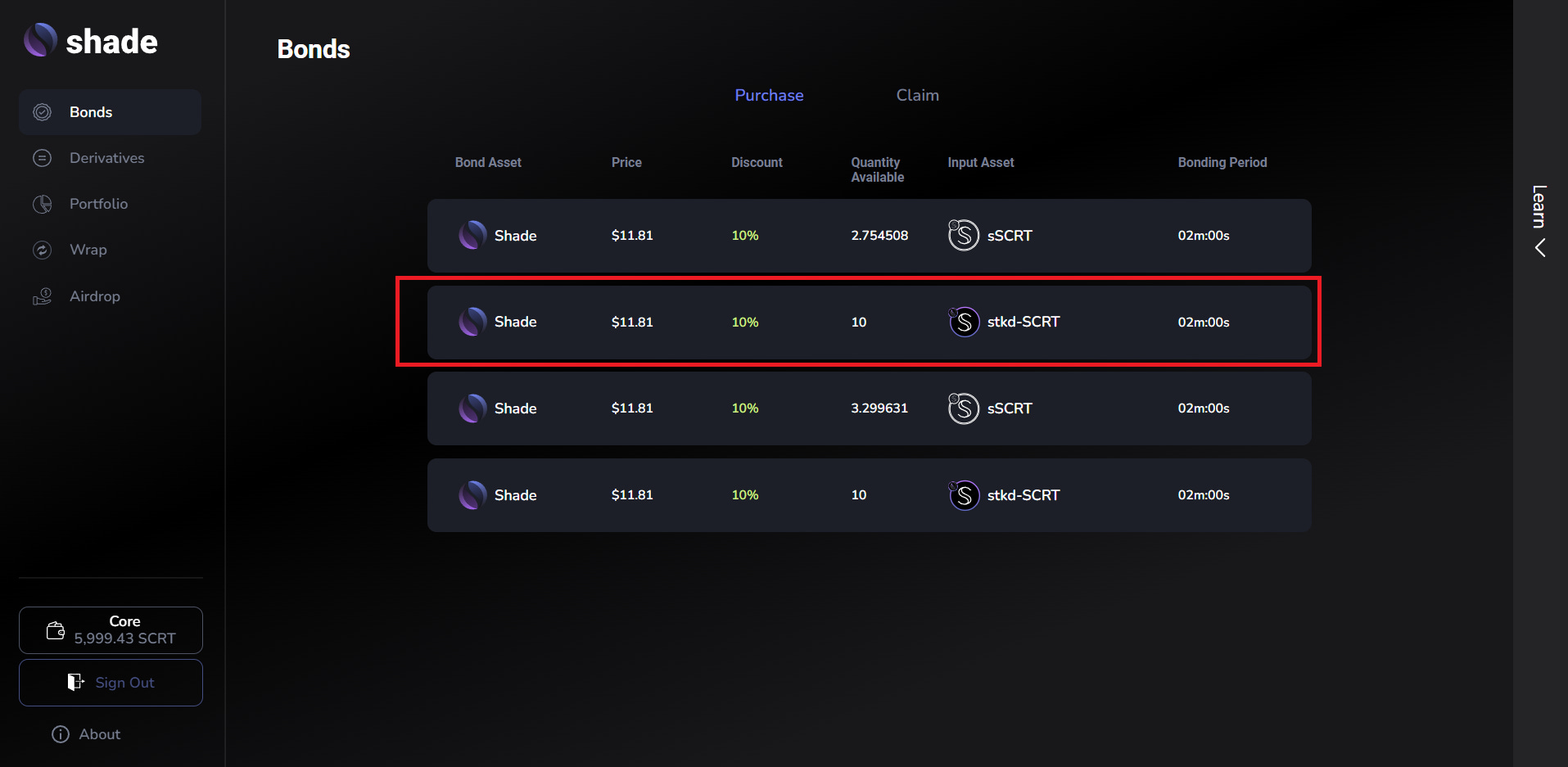Viewport: 1568px width, 767px height.
Task: Click sSCRT token icon in 3.299631 row
Action: pyautogui.click(x=964, y=408)
